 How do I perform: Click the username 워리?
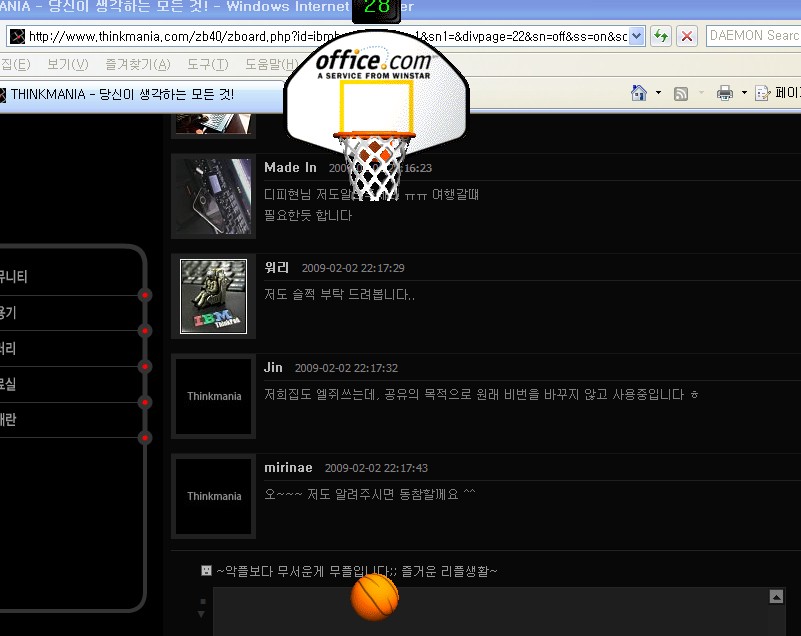pos(276,268)
